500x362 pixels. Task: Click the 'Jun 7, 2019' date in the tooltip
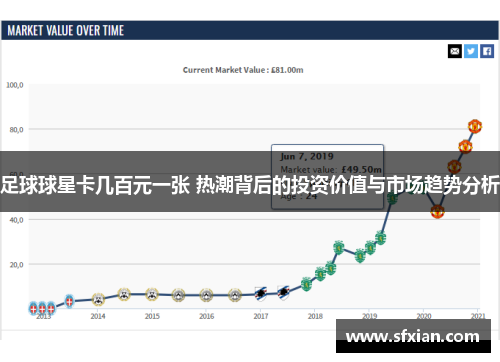click(x=307, y=156)
